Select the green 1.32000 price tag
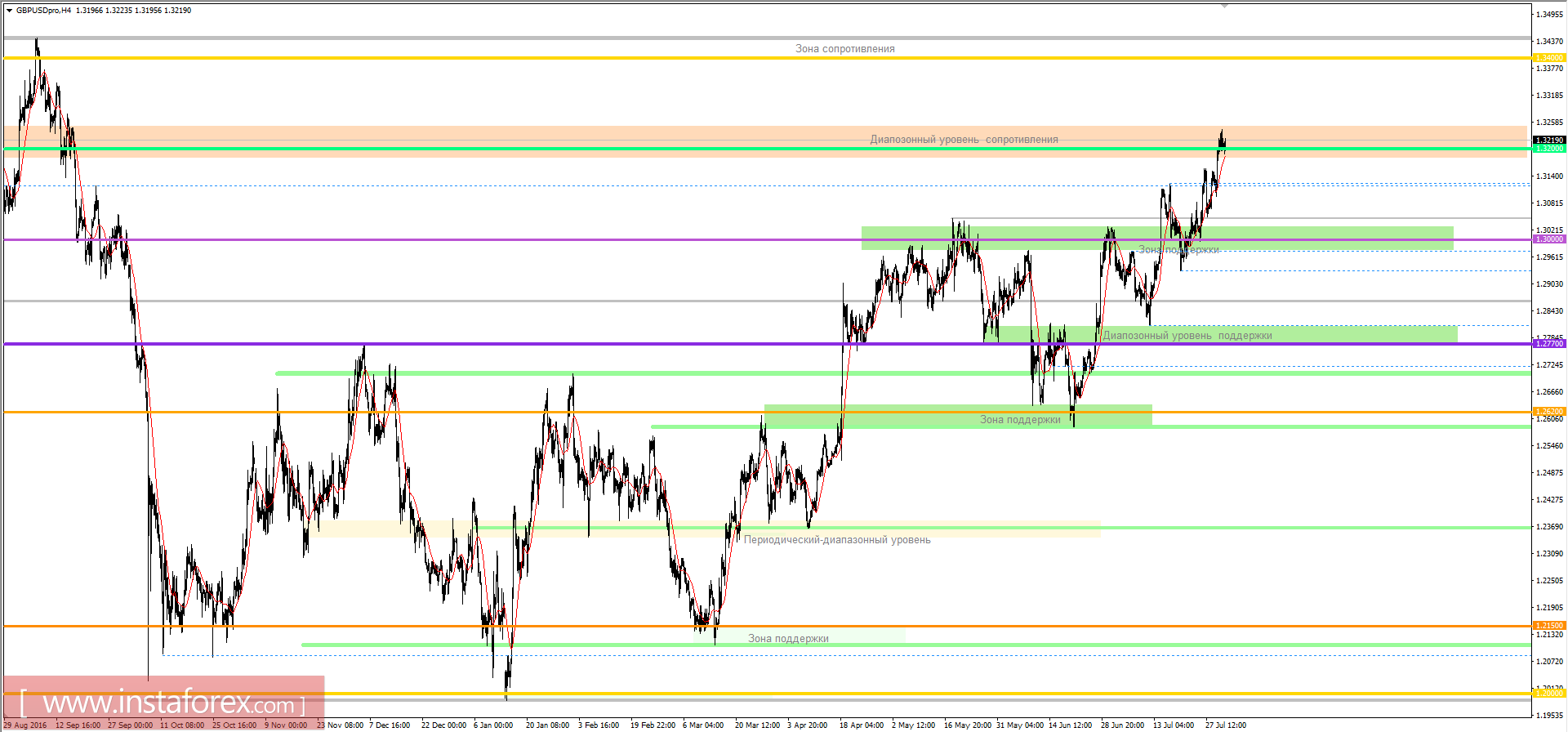The image size is (1568, 732). coord(1549,149)
